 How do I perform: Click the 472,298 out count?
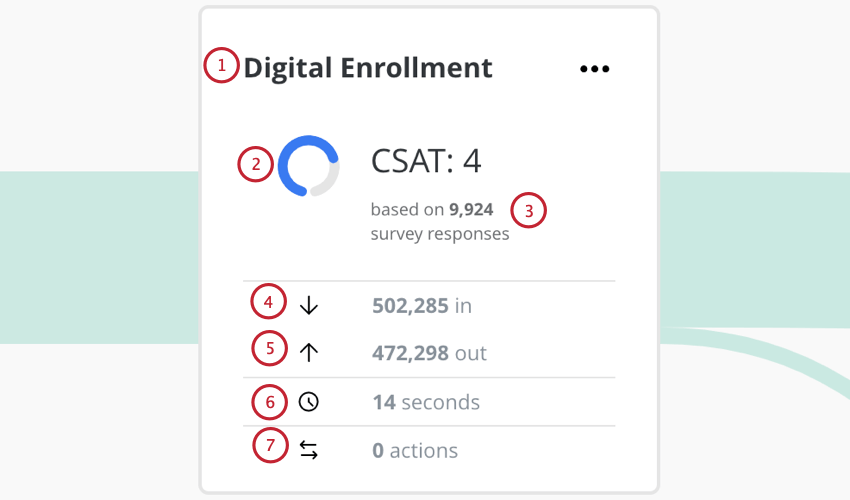click(x=429, y=353)
